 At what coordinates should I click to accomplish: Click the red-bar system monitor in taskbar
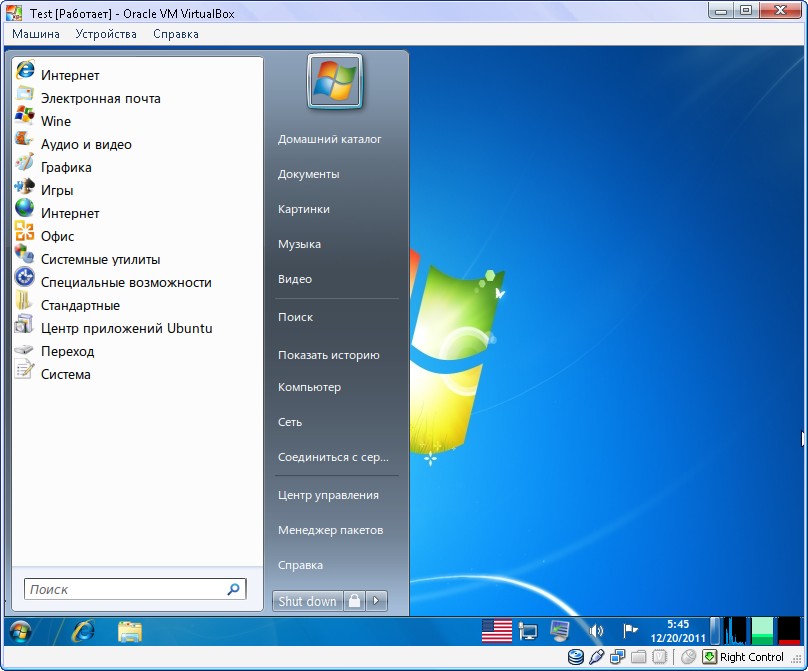789,631
